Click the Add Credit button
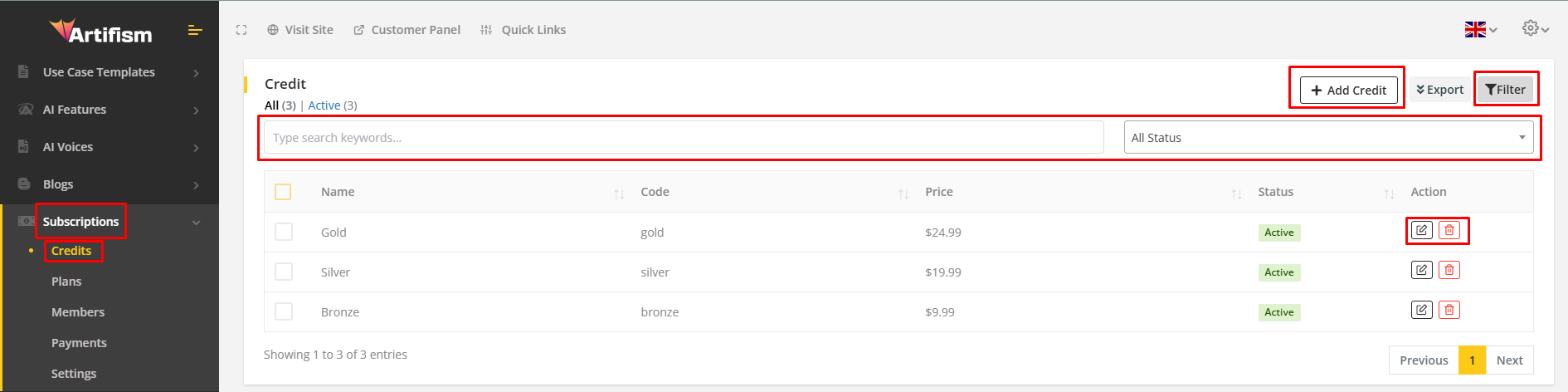 1348,90
